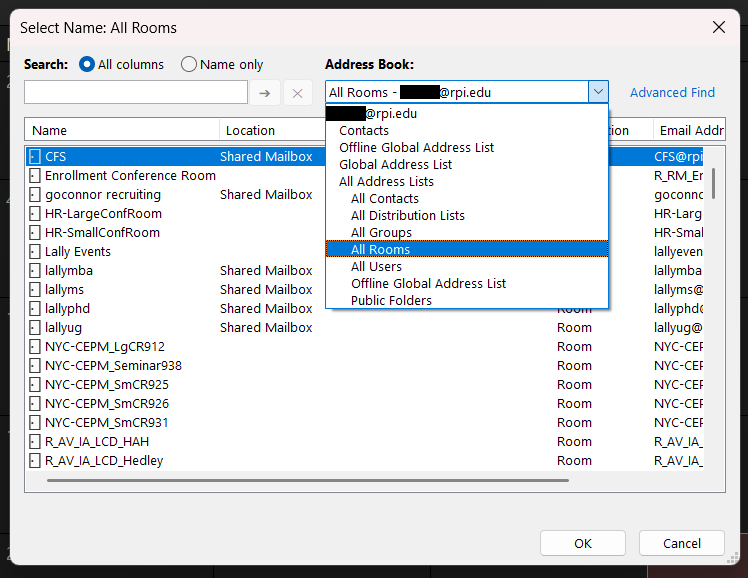Click the OK button

[582, 543]
